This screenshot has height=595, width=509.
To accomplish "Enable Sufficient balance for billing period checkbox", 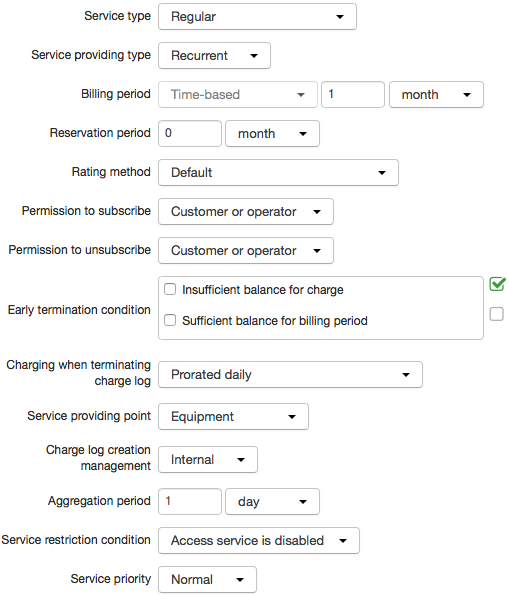I will 170,320.
